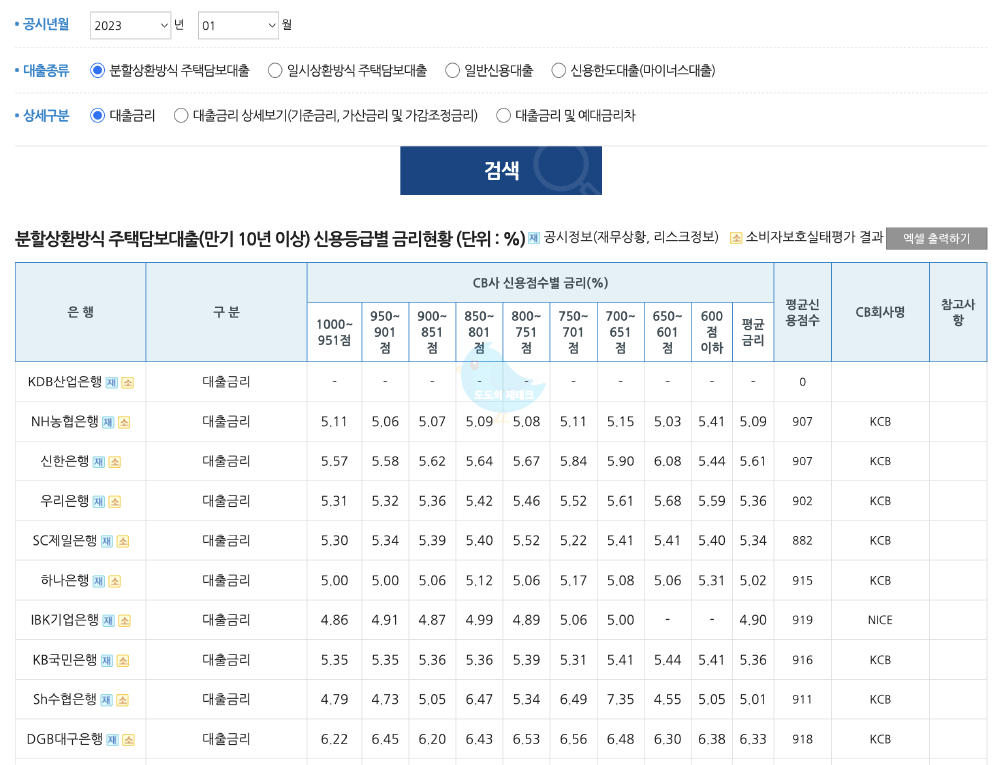
Task: Open the 01 month dropdown
Action: (x=237, y=26)
